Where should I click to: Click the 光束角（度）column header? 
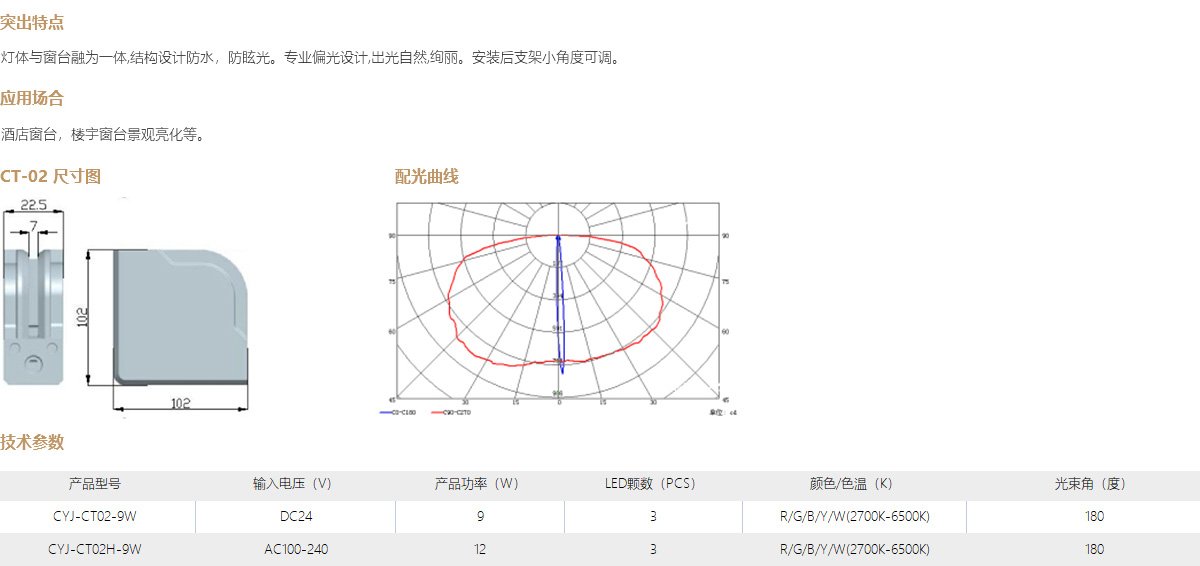point(1091,484)
